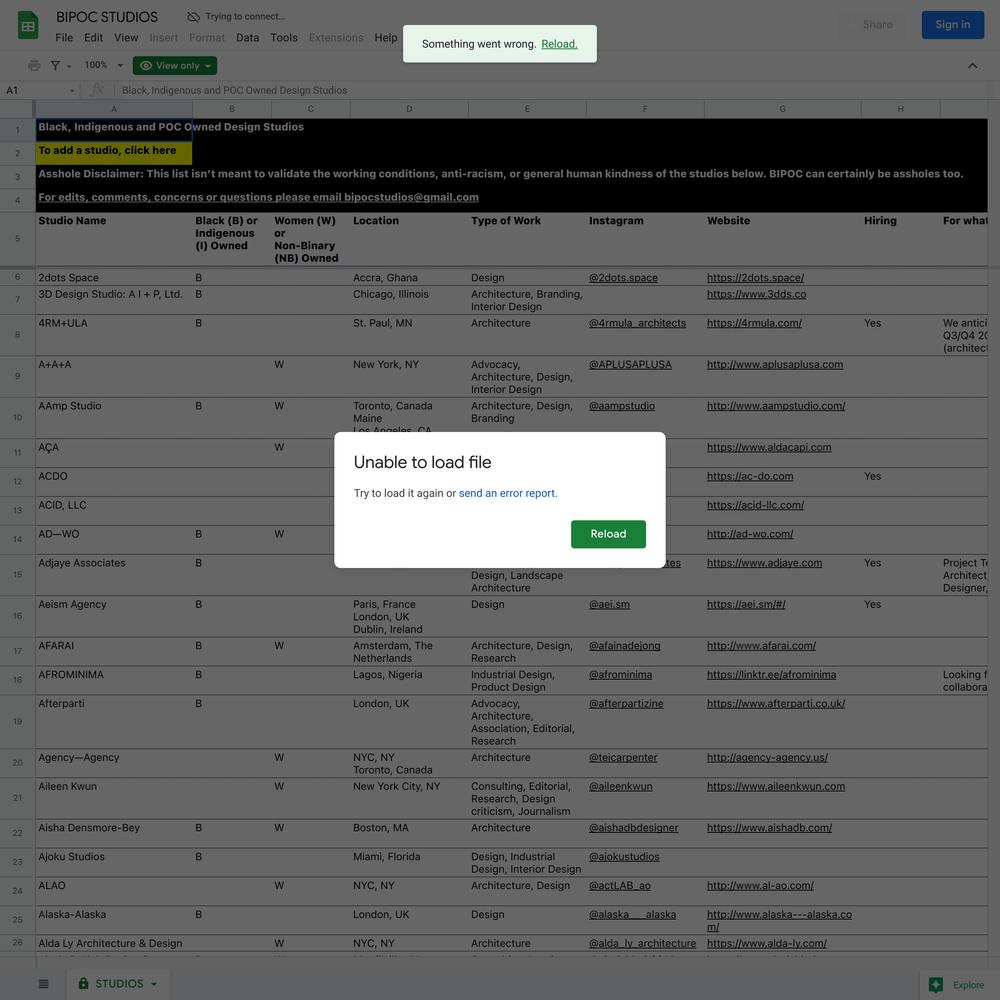Click the Explore icon
The height and width of the screenshot is (1000, 1000).
936,985
